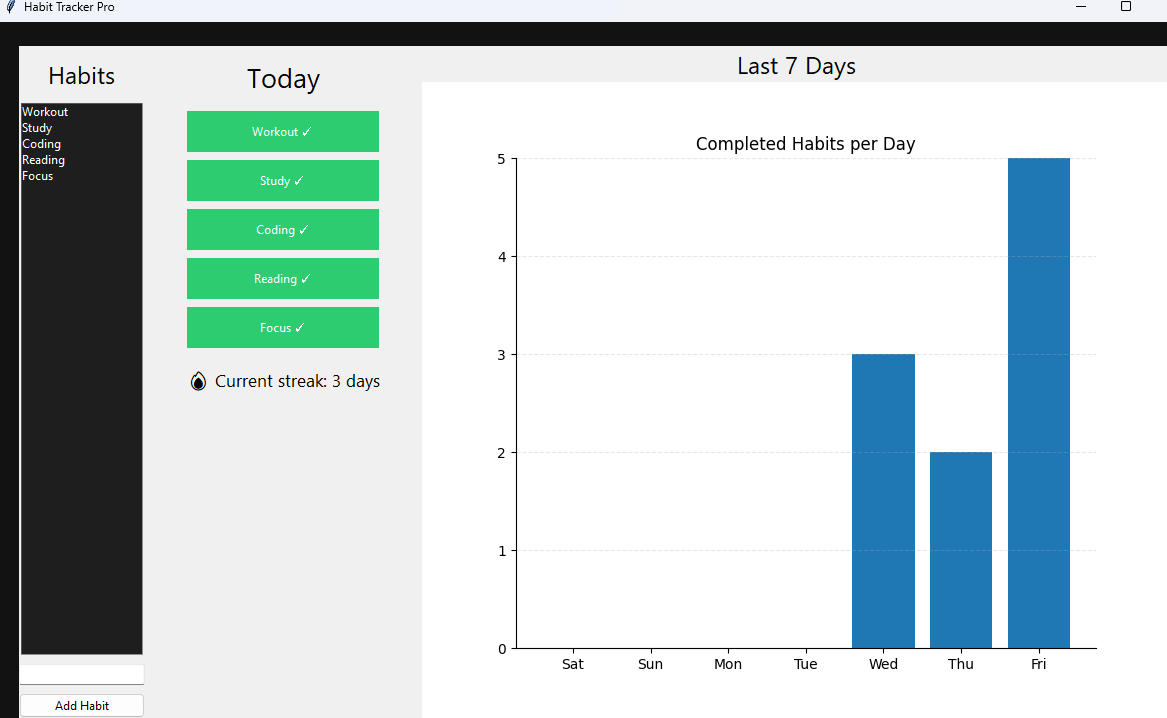Click the Fri axis label
Image resolution: width=1167 pixels, height=718 pixels.
(1039, 664)
